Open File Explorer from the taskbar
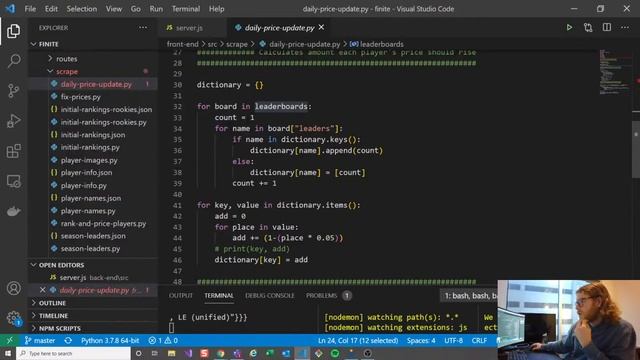This screenshot has height=360, width=640. click(171, 353)
